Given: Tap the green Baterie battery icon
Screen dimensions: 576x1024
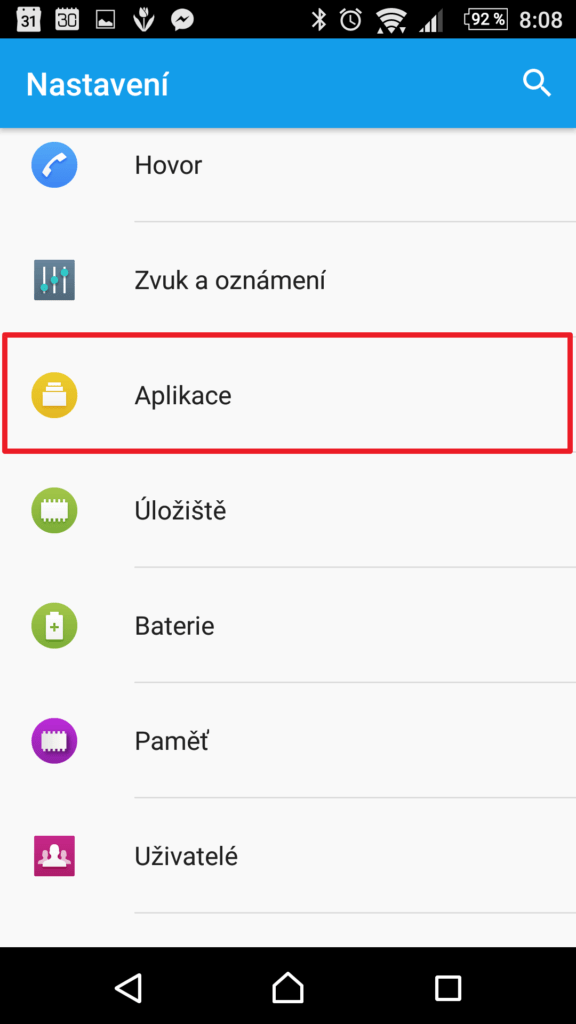Looking at the screenshot, I should coord(54,626).
